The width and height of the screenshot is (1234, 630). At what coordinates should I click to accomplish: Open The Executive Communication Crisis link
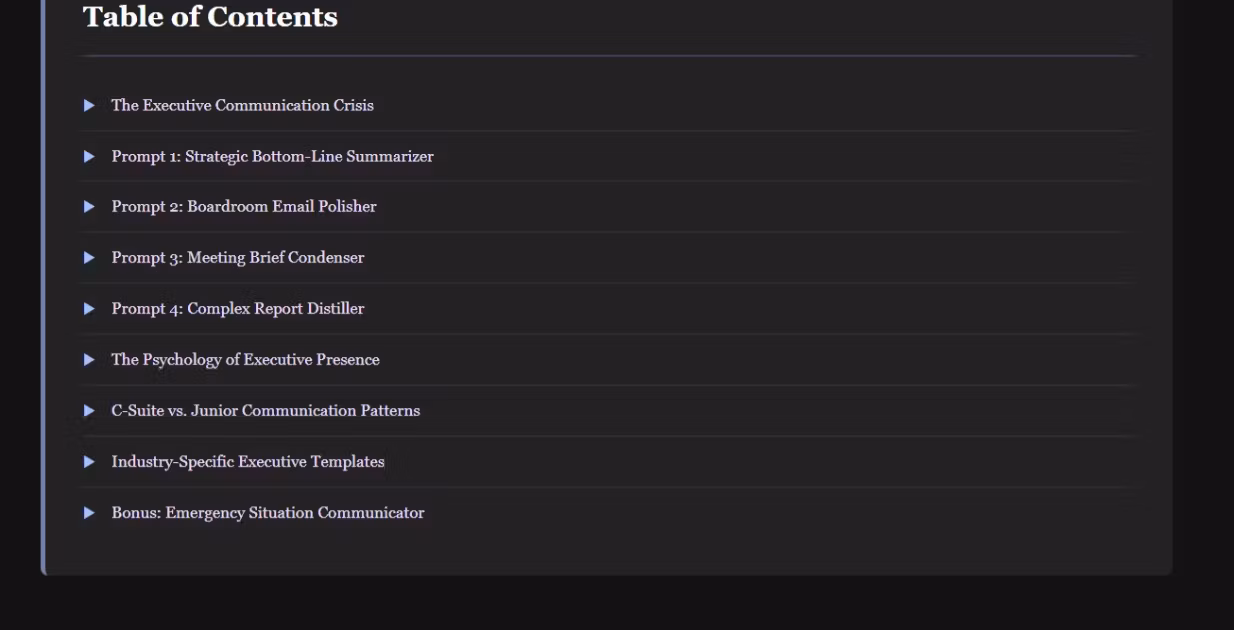pyautogui.click(x=242, y=105)
